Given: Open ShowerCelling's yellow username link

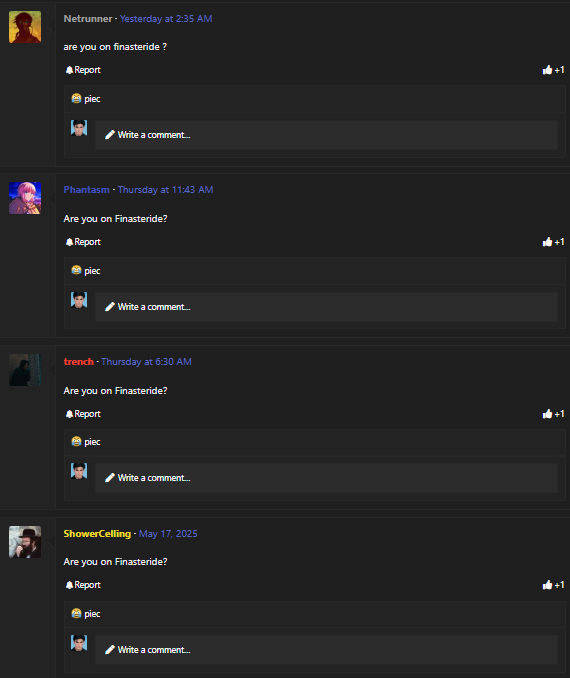Looking at the screenshot, I should pyautogui.click(x=97, y=534).
